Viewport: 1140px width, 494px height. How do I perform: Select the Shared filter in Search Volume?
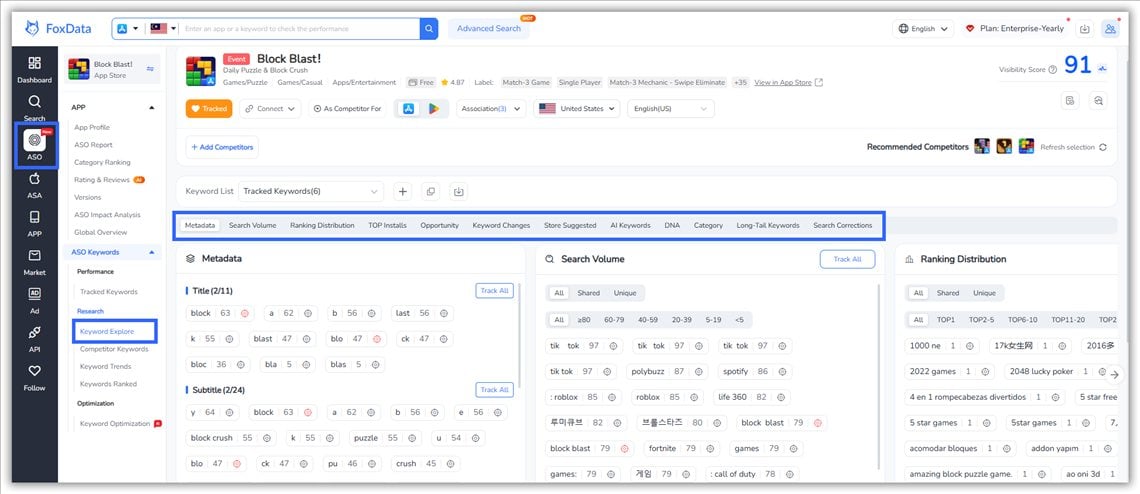[588, 293]
